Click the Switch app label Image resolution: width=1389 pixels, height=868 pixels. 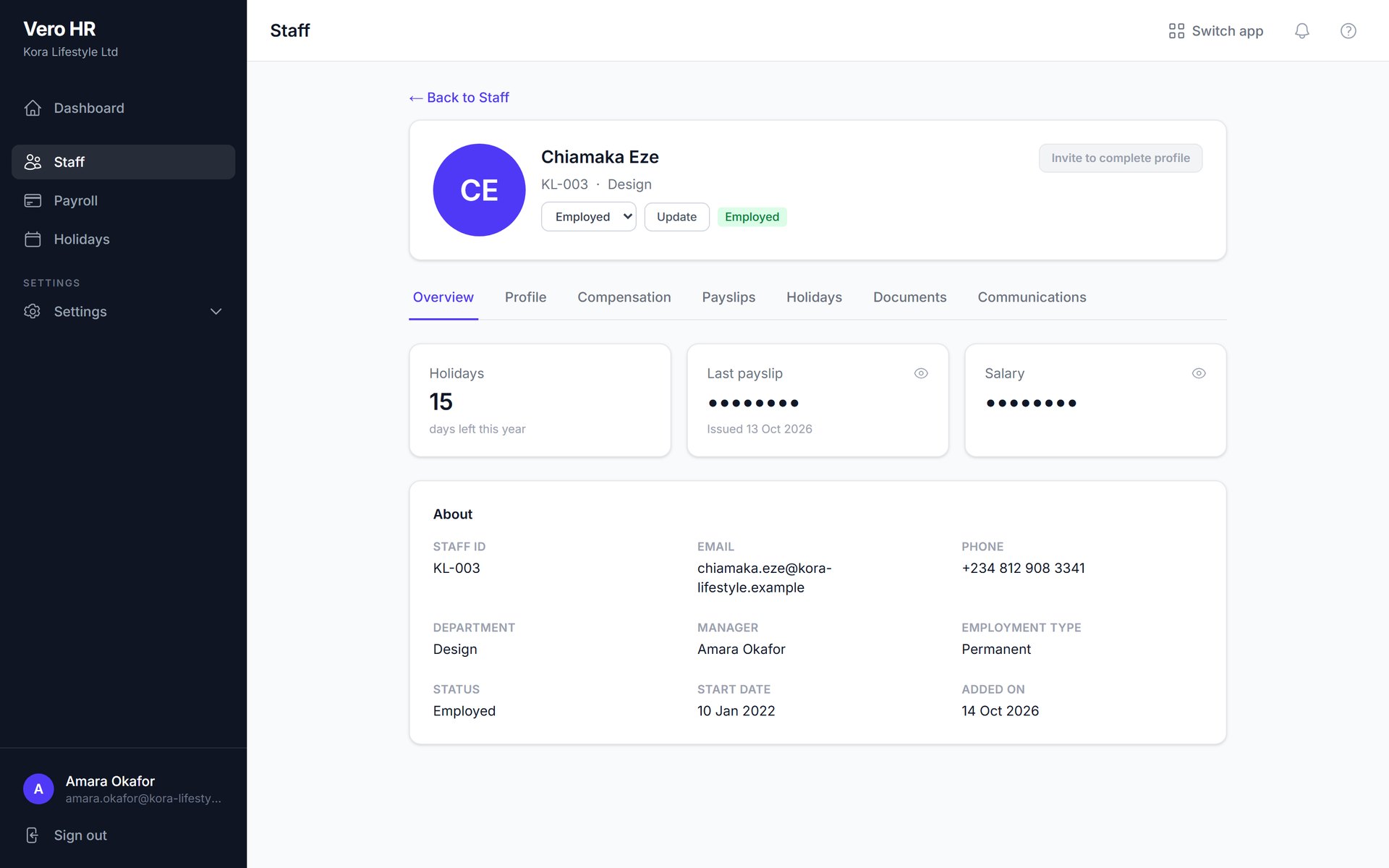1228,31
